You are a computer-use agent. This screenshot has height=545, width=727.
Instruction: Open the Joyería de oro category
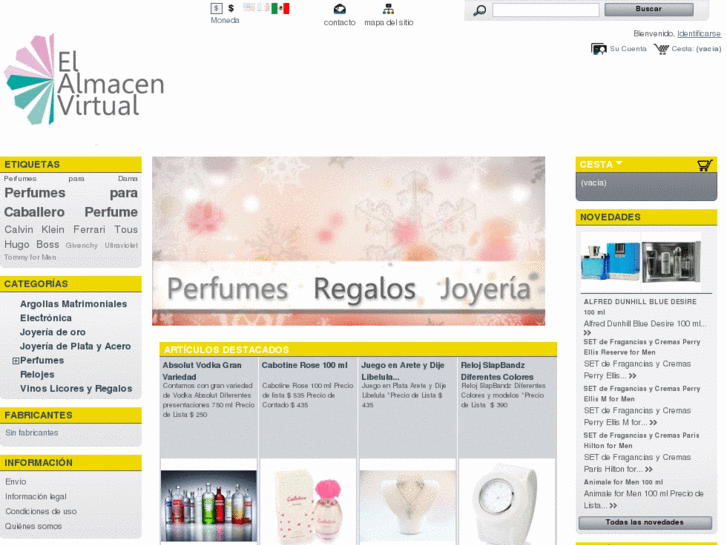pyautogui.click(x=52, y=332)
